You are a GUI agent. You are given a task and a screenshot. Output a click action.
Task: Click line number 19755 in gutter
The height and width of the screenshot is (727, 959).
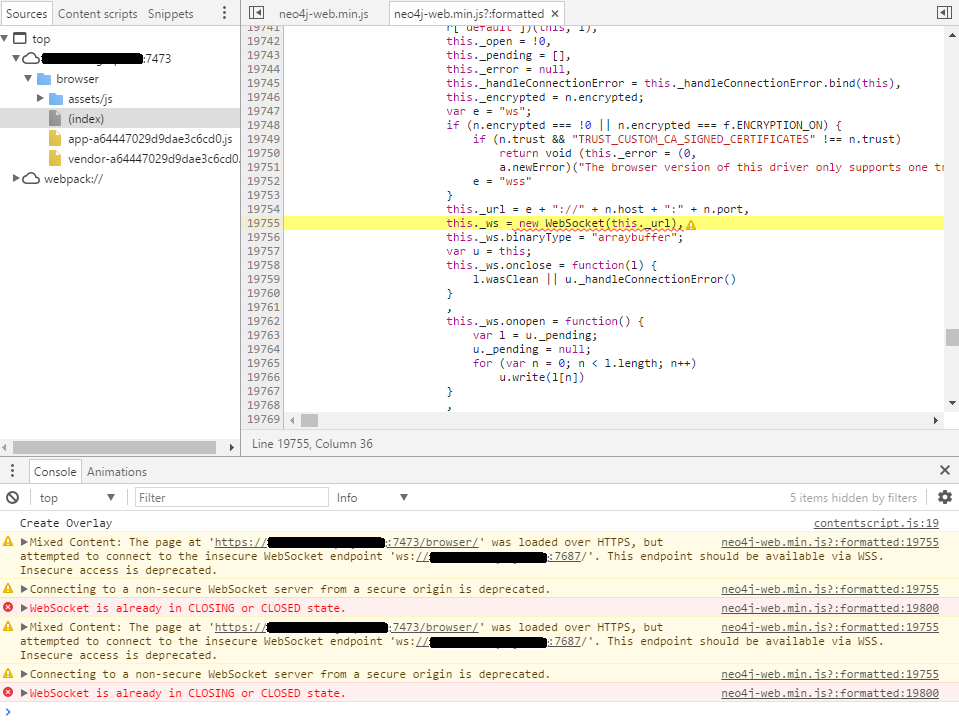[263, 223]
